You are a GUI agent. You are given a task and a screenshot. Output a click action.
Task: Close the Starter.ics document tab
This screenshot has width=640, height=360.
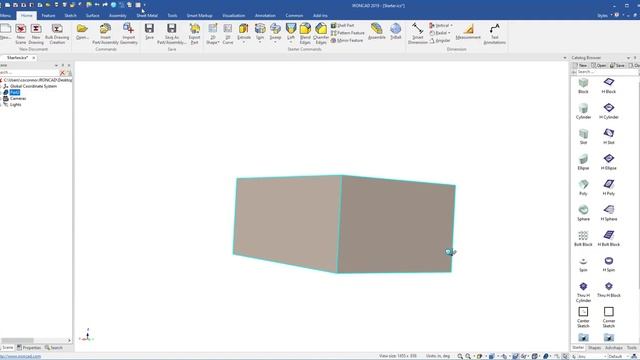pos(34,58)
